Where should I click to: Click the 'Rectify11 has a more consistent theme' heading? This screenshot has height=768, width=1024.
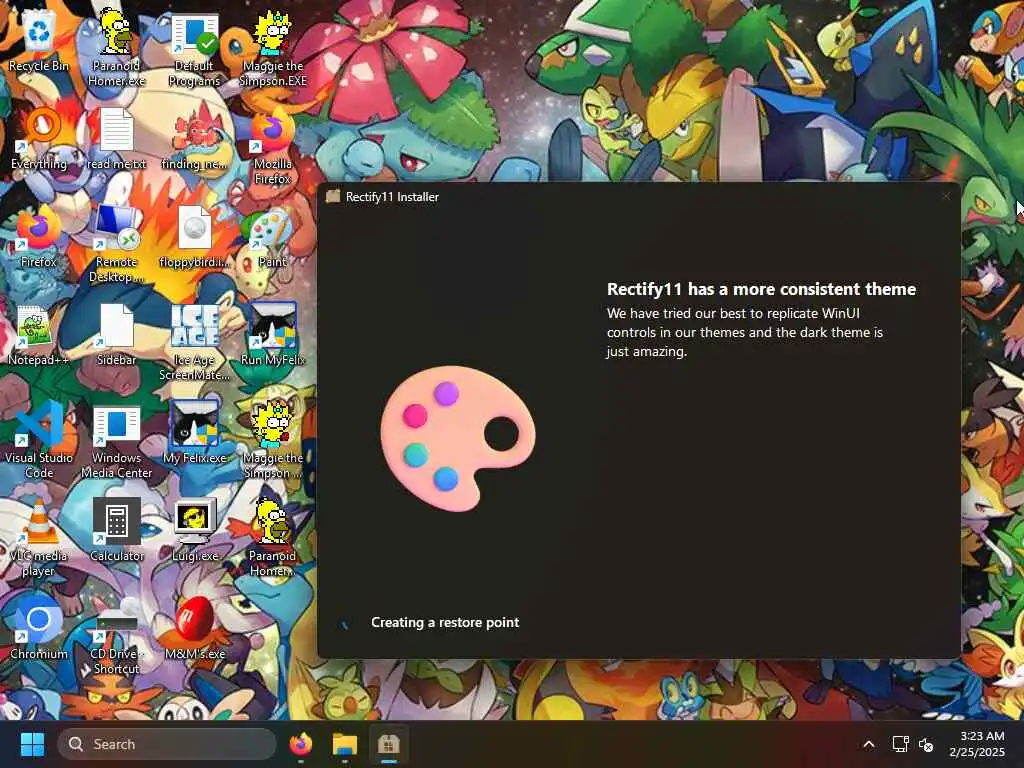point(761,289)
